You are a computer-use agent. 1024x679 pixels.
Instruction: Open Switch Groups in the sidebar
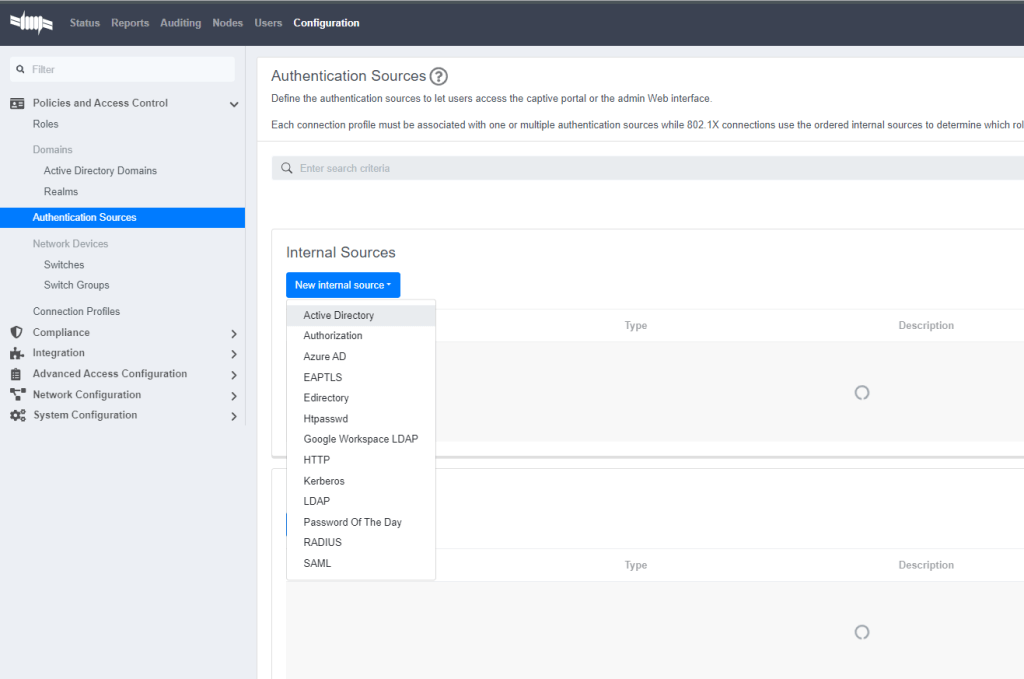pos(77,285)
